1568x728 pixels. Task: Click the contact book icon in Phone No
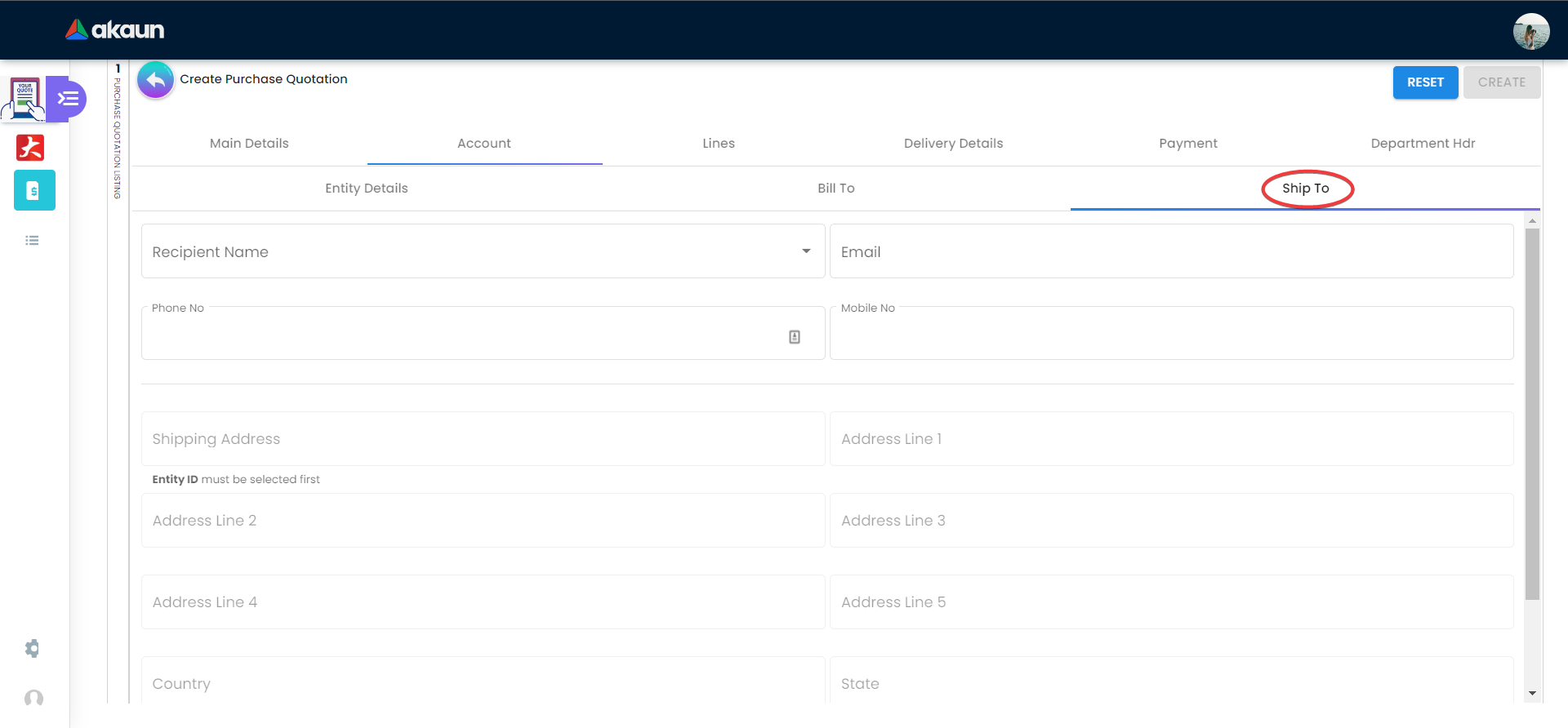point(795,337)
